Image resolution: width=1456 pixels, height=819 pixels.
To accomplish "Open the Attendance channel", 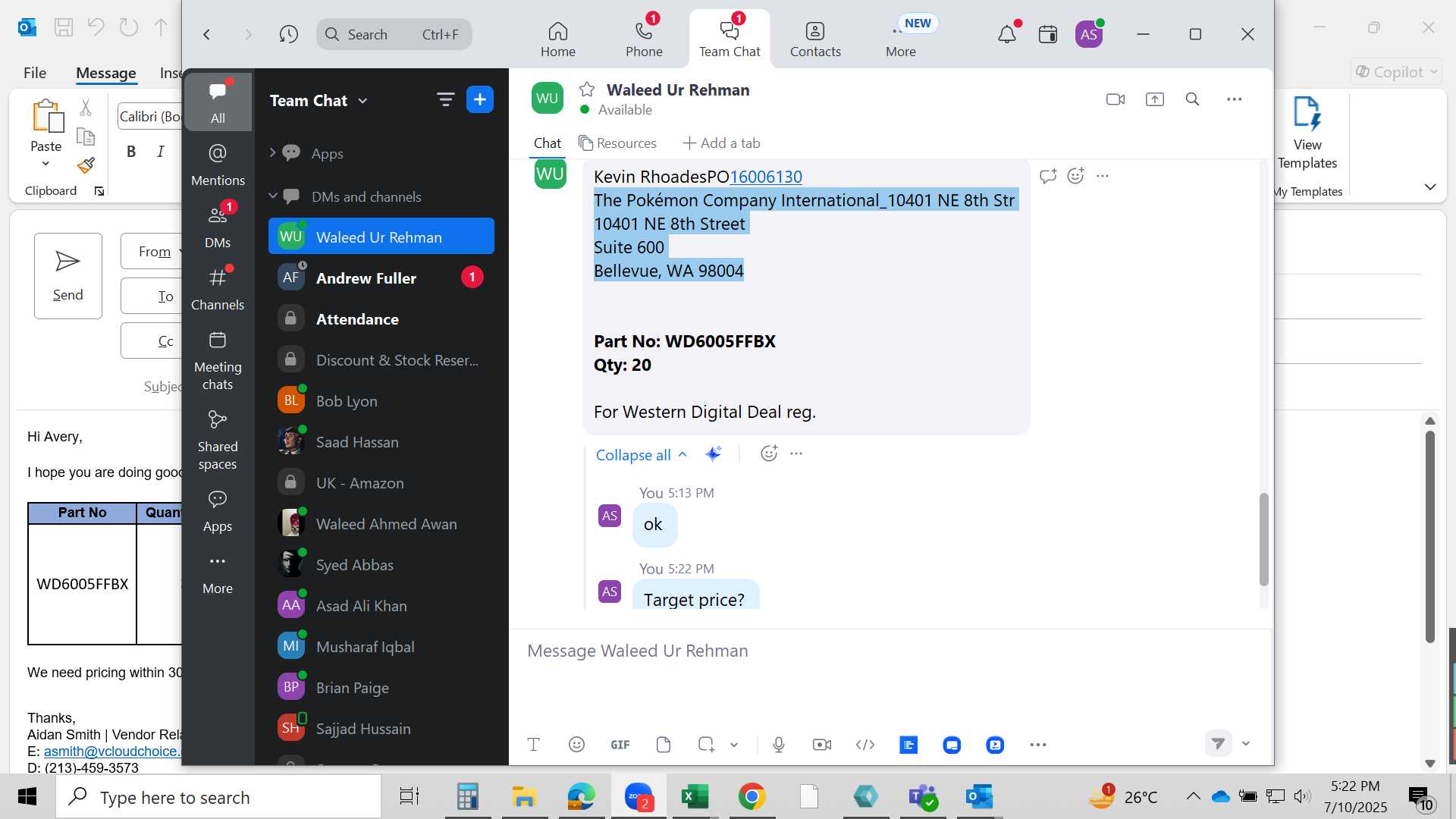I will point(381,319).
